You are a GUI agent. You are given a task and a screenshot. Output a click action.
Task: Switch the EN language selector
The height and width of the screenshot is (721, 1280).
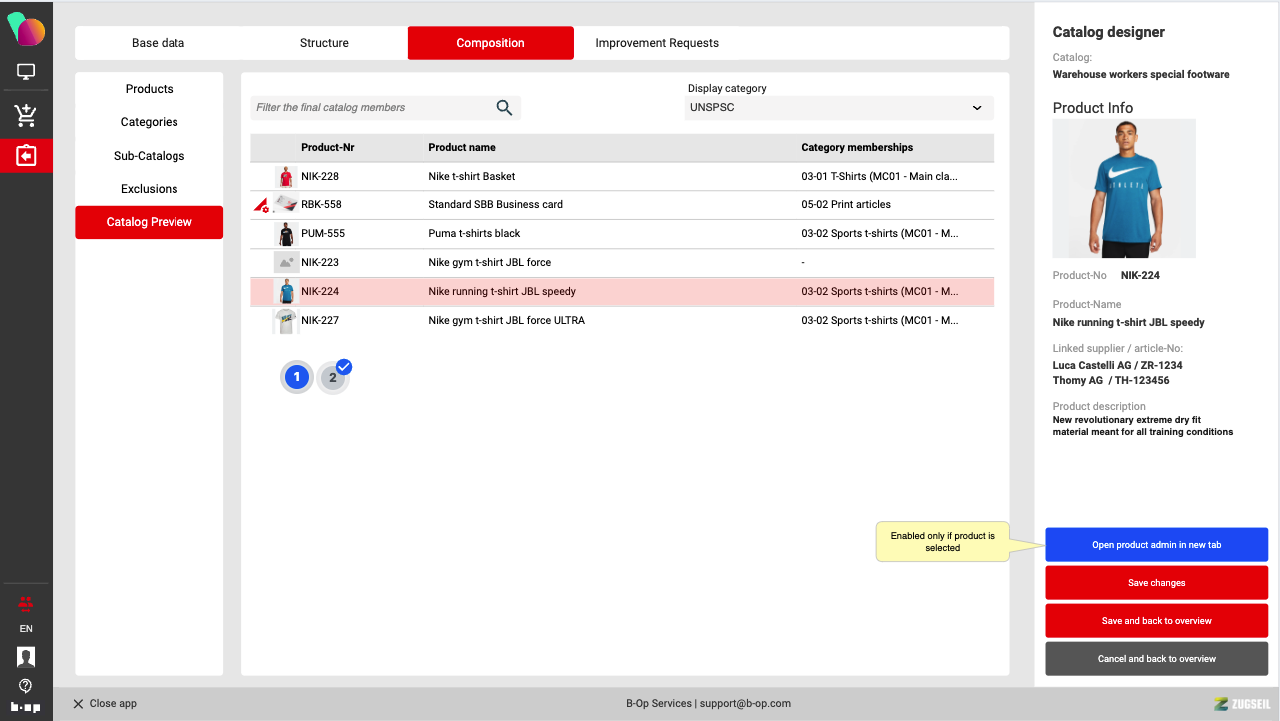[x=26, y=629]
